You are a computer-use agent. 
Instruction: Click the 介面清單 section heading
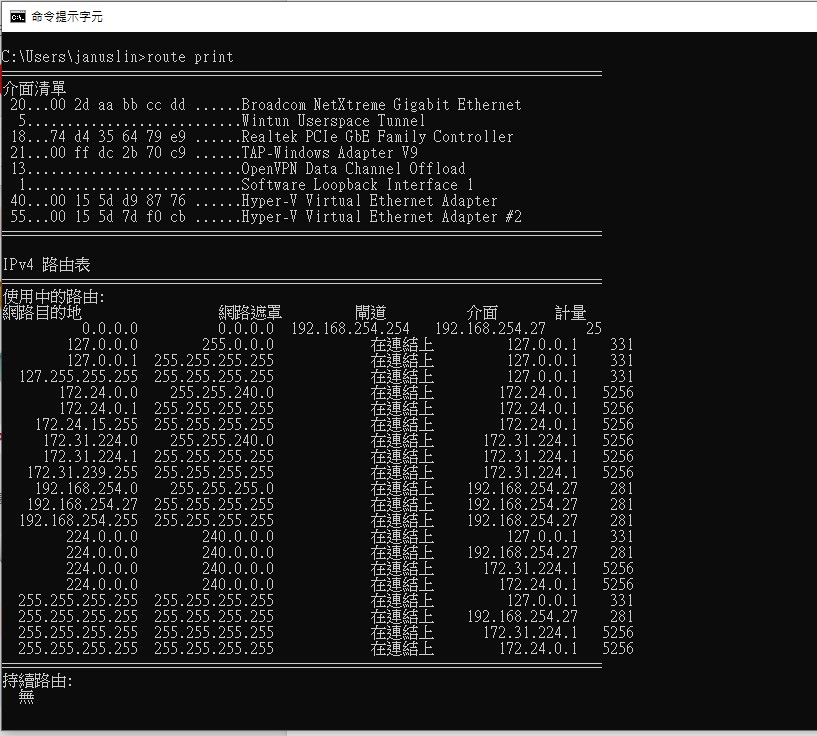34,89
